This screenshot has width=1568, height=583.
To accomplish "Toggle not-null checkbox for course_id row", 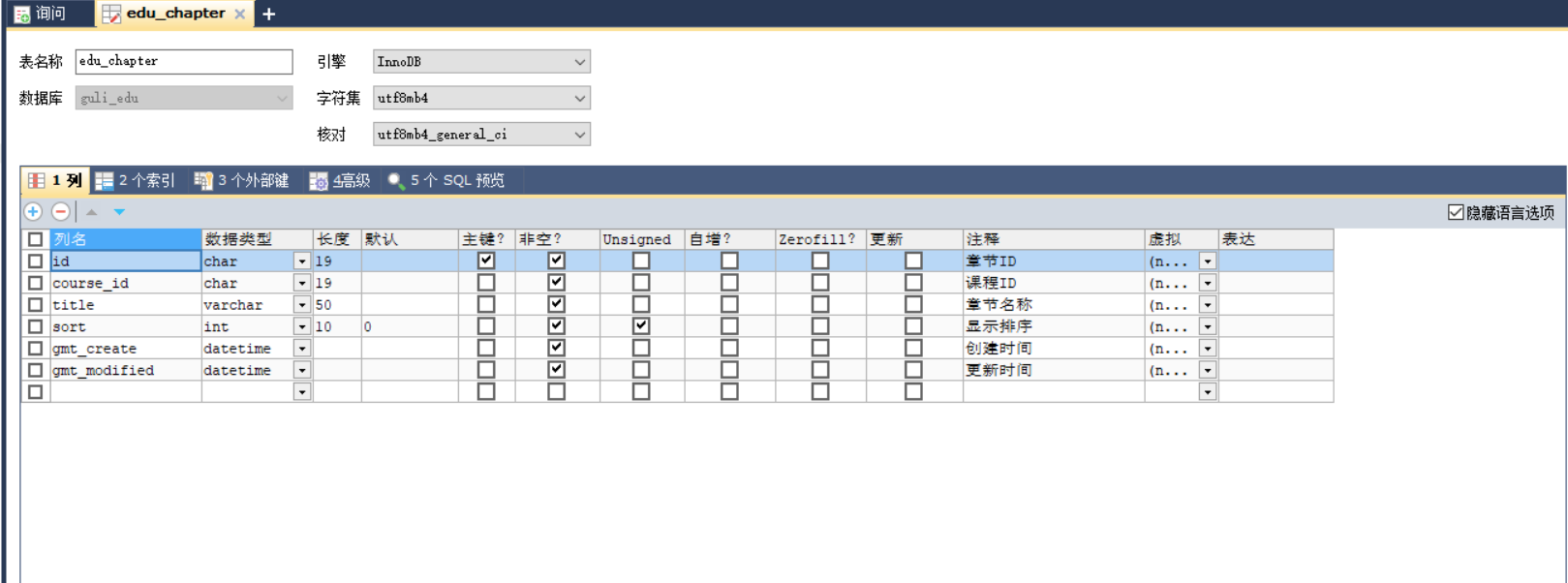I will [556, 282].
